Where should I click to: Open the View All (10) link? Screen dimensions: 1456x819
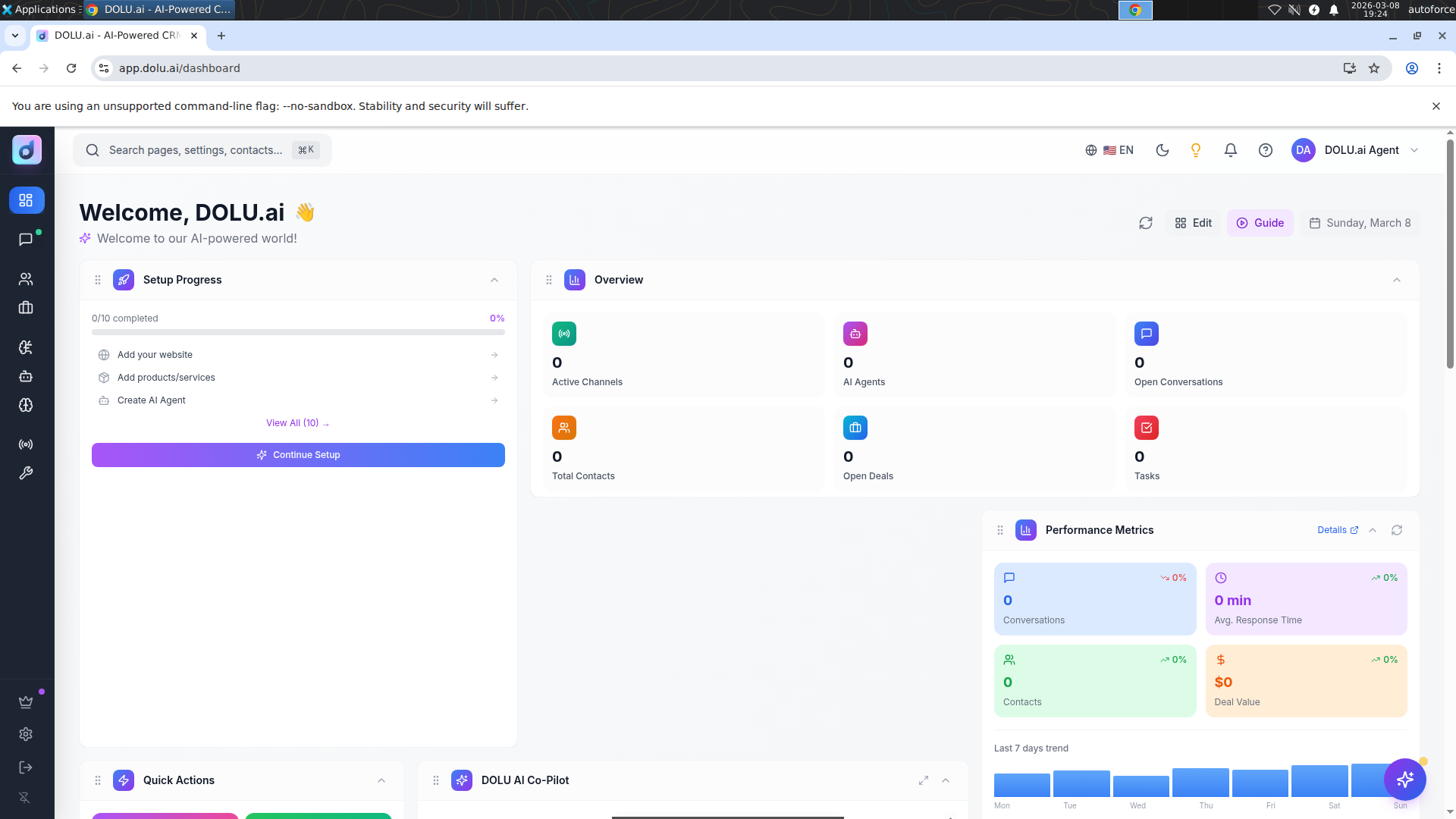click(x=298, y=423)
